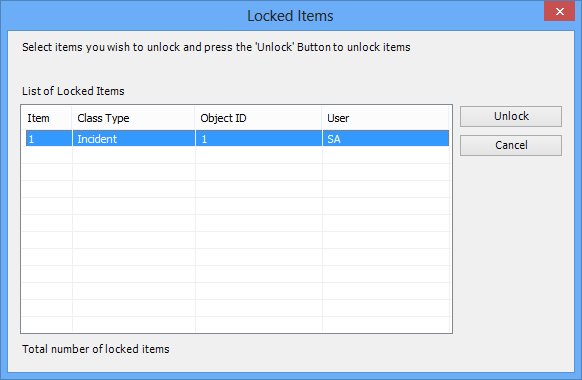Screen dimensions: 582x380
Task: Click item number 1 in the Item column
Action: pyautogui.click(x=49, y=138)
